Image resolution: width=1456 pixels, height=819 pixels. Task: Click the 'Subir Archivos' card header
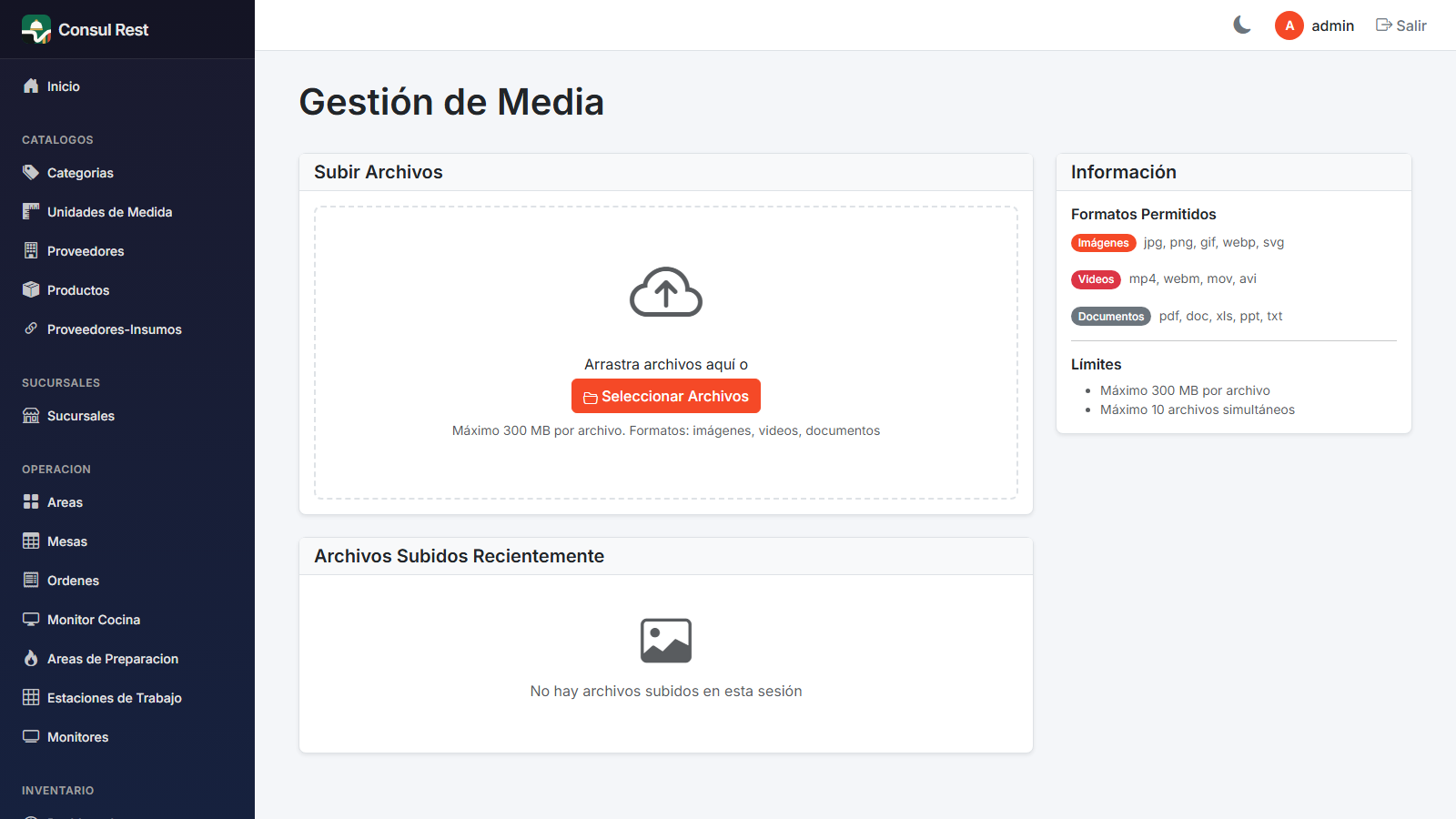tap(666, 172)
